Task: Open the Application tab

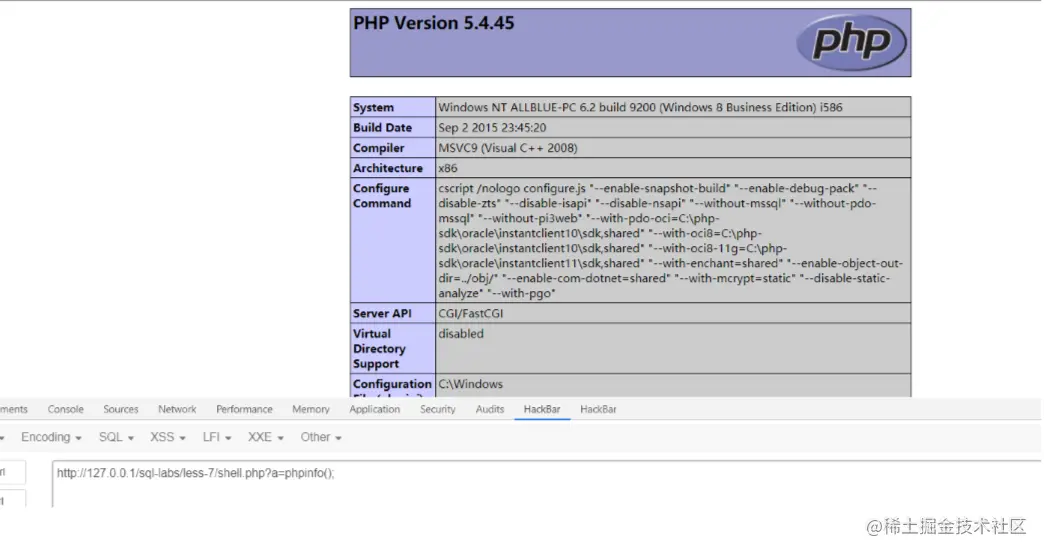Action: click(375, 410)
